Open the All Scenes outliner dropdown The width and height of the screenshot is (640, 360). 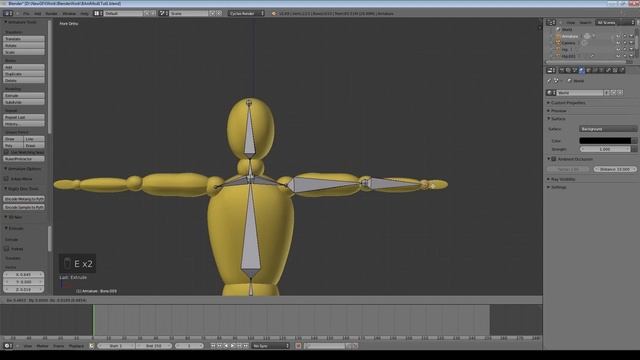pyautogui.click(x=615, y=22)
